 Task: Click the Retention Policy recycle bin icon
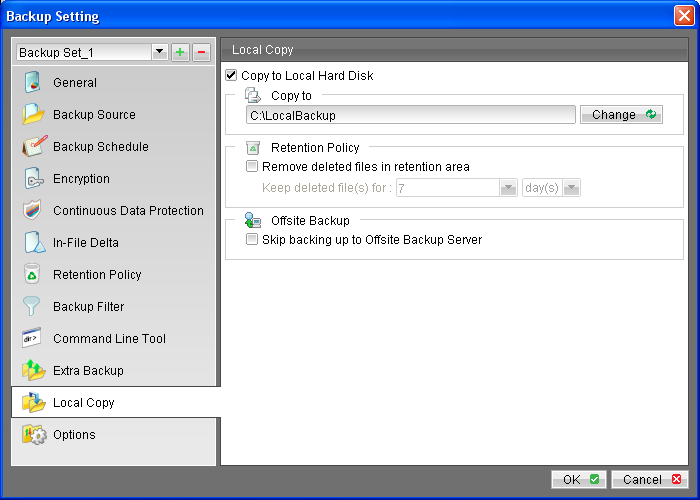34,275
